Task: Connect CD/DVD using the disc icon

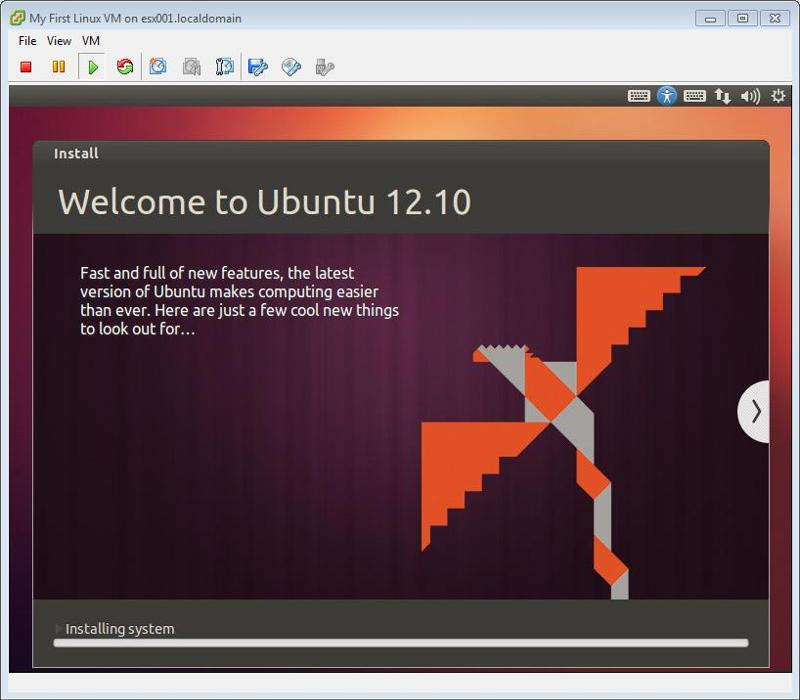Action: point(291,67)
